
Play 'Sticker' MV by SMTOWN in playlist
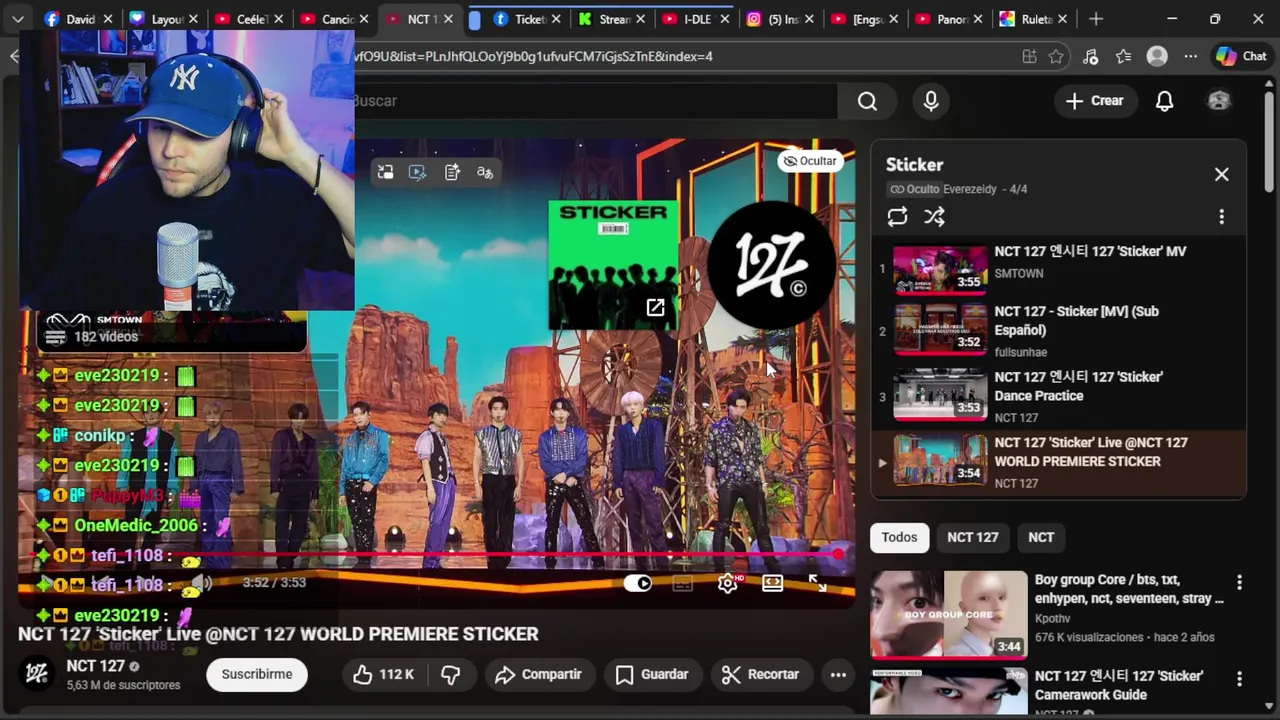[1059, 270]
